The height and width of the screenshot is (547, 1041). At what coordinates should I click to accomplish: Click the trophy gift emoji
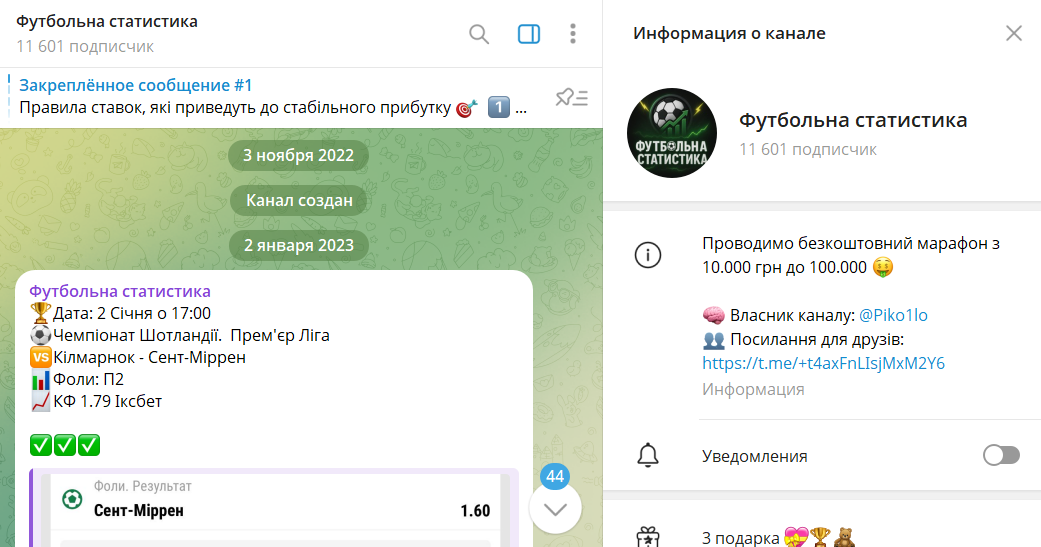coord(820,536)
